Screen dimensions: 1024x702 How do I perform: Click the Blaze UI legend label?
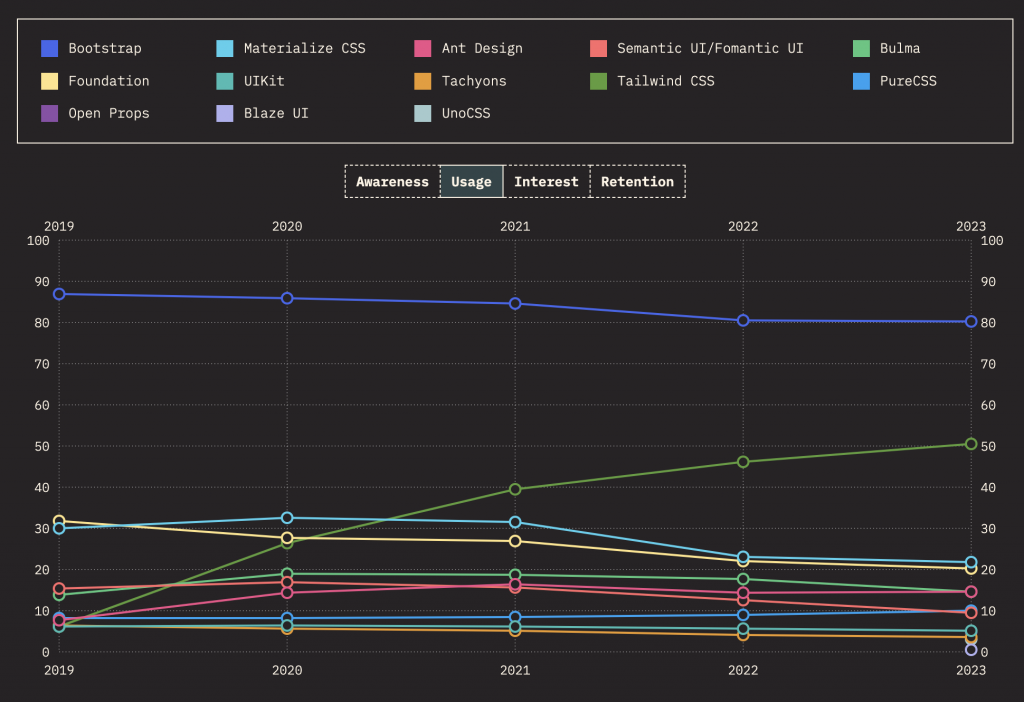click(x=276, y=114)
